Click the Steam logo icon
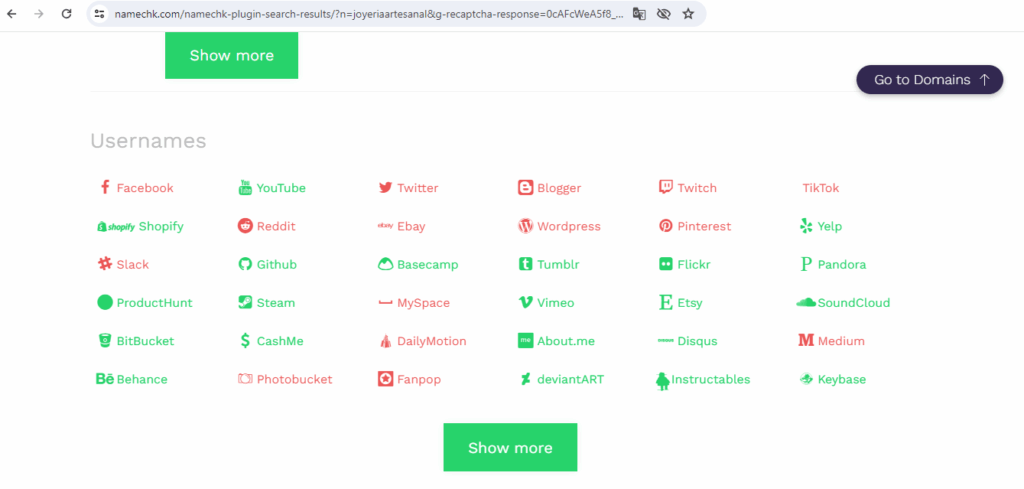Image resolution: width=1024 pixels, height=489 pixels. pyautogui.click(x=245, y=302)
